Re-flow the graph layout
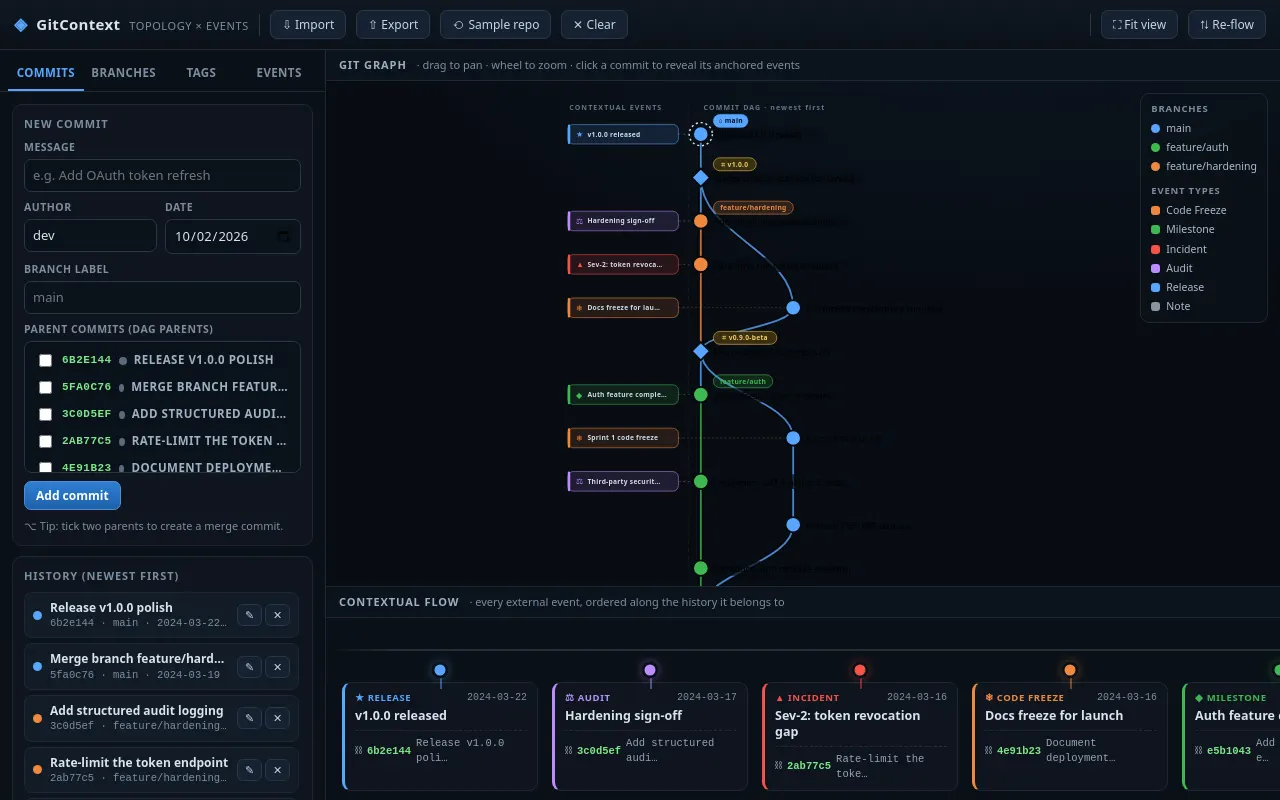 [x=1227, y=25]
